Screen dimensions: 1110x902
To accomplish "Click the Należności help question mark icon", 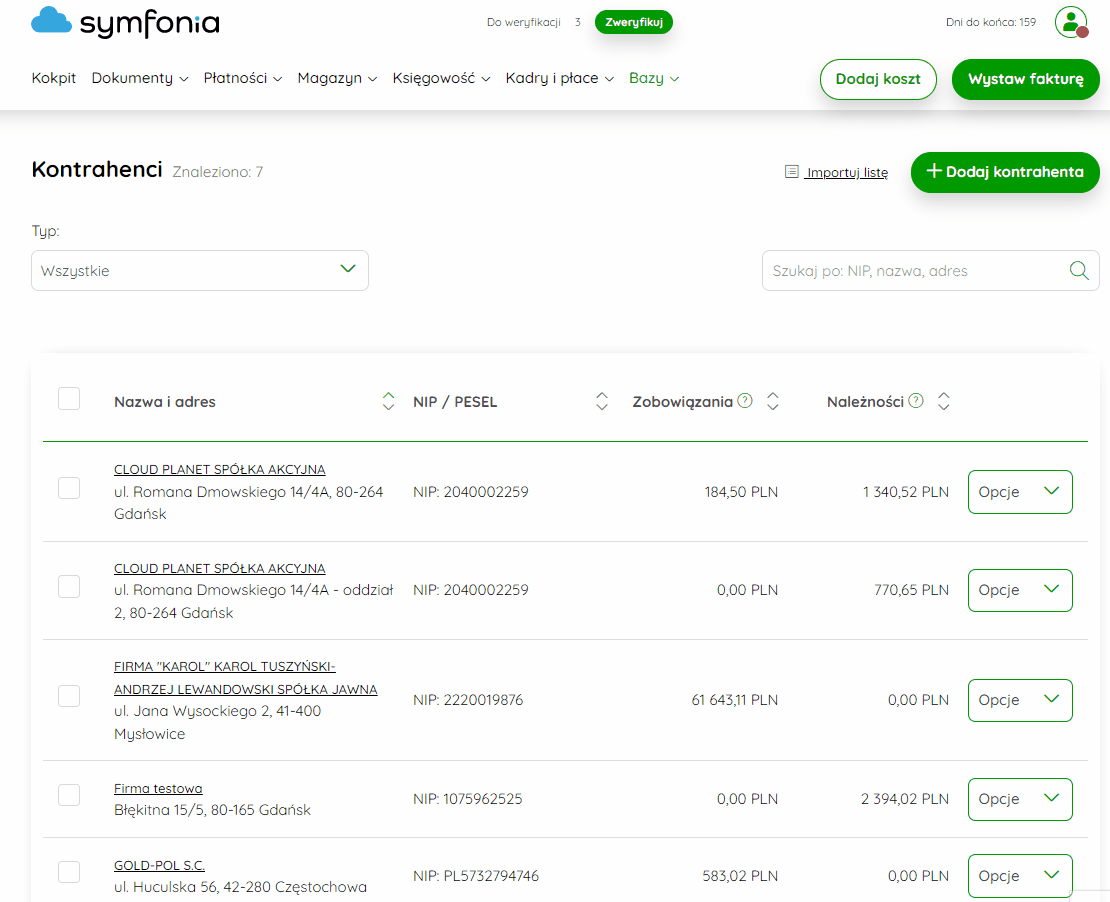I will (915, 401).
